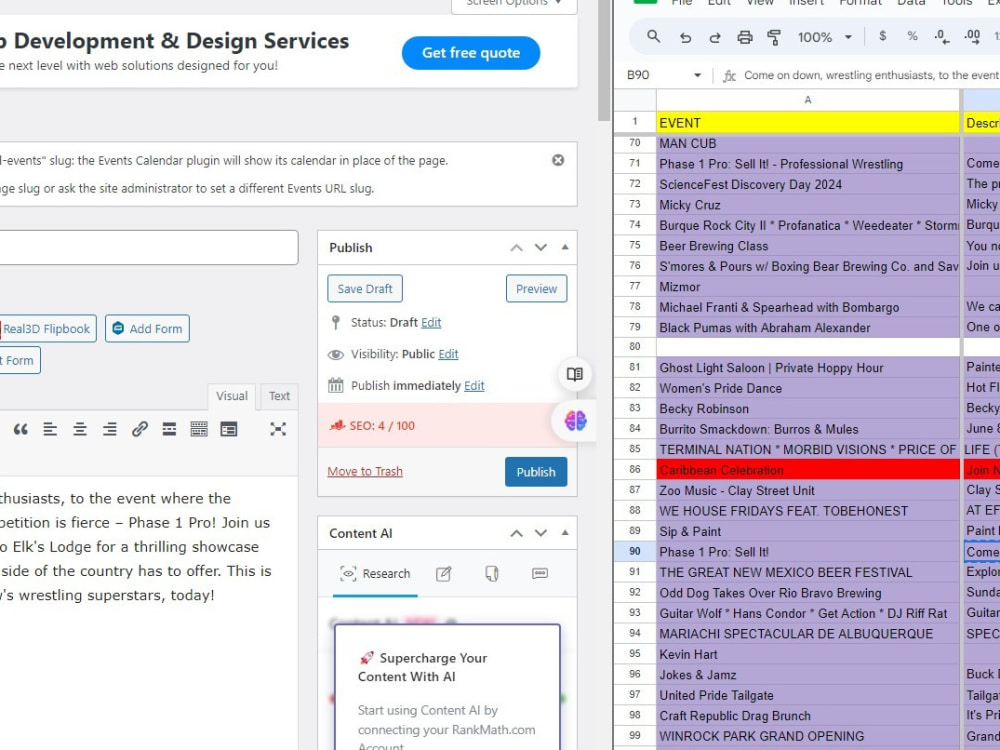Toggle the editor toolbar (kitchen sink) icon
This screenshot has width=1000, height=750.
point(199,429)
